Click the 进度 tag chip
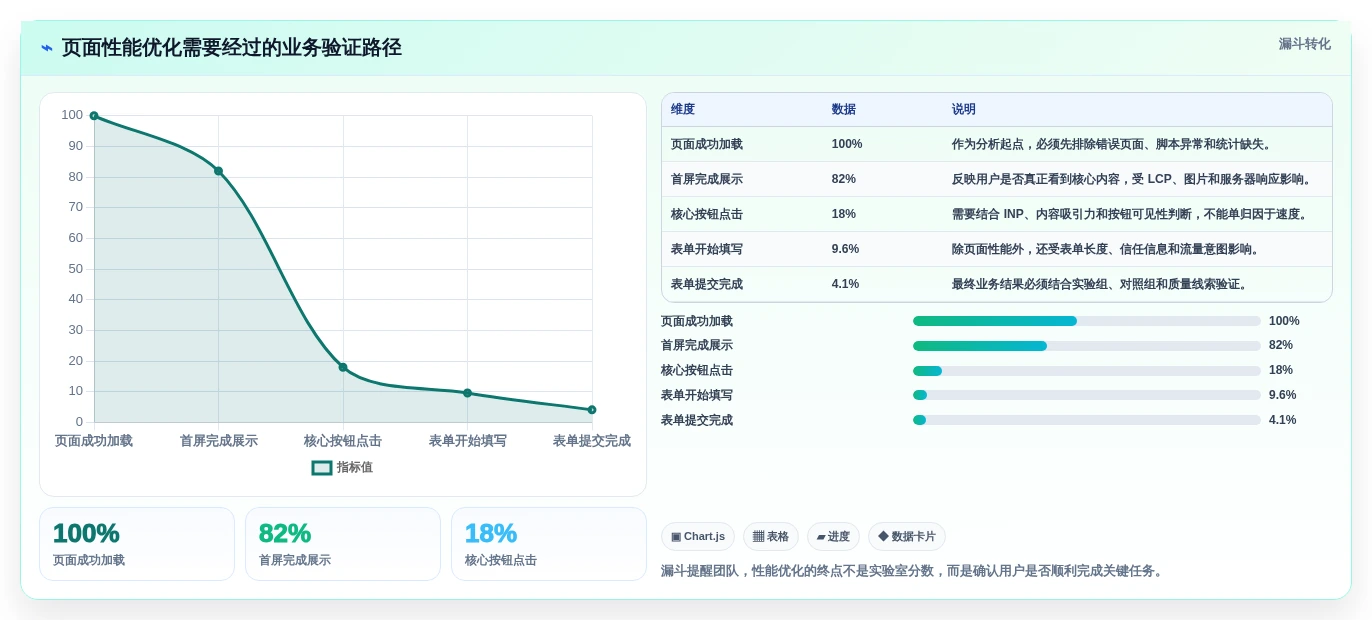This screenshot has width=1372, height=620. (833, 537)
